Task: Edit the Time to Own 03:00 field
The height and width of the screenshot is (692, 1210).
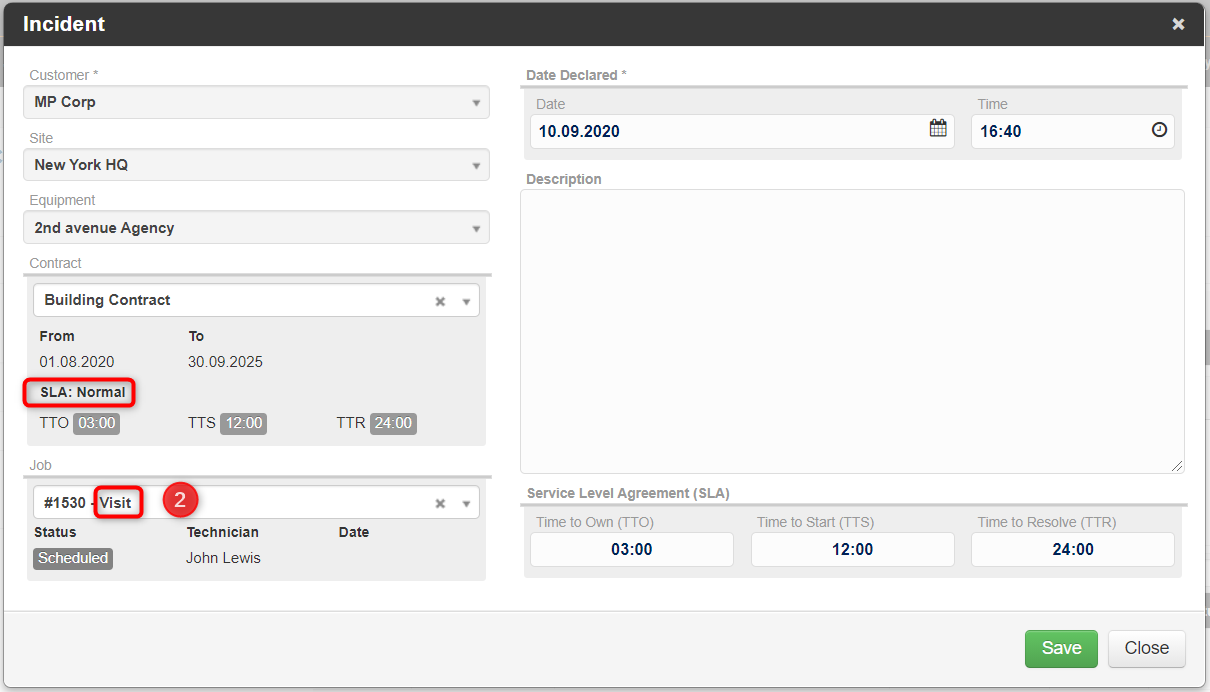Action: 632,549
